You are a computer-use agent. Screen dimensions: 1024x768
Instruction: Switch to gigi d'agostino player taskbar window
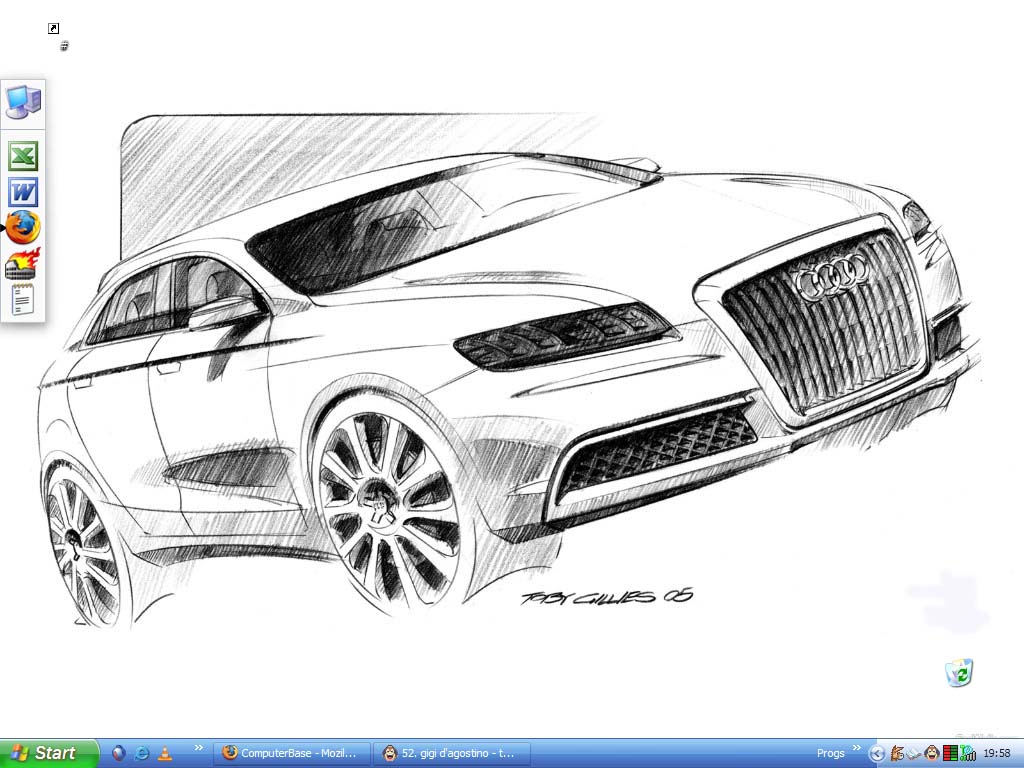[452, 753]
